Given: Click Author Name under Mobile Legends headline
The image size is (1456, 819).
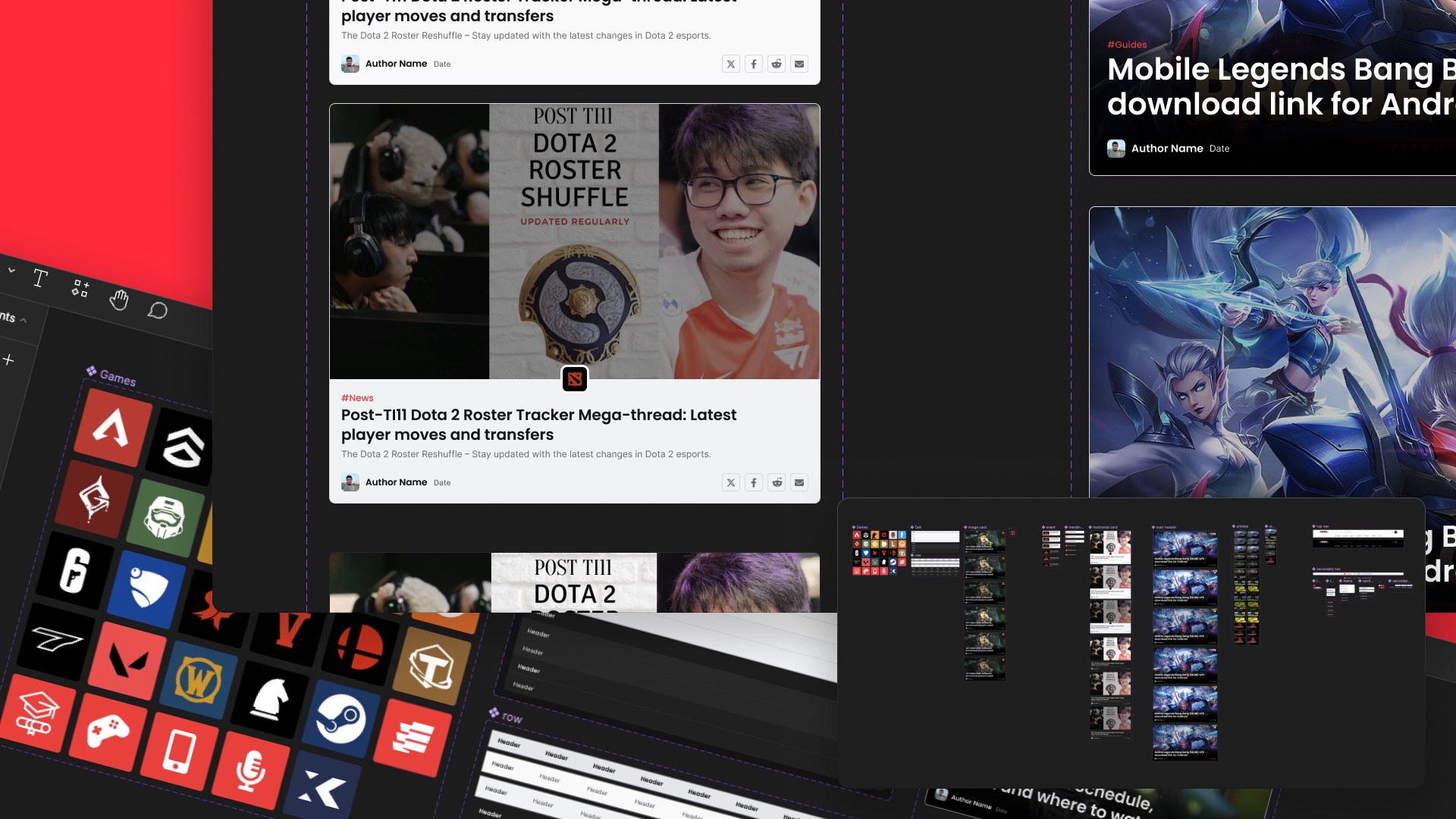Looking at the screenshot, I should point(1167,149).
